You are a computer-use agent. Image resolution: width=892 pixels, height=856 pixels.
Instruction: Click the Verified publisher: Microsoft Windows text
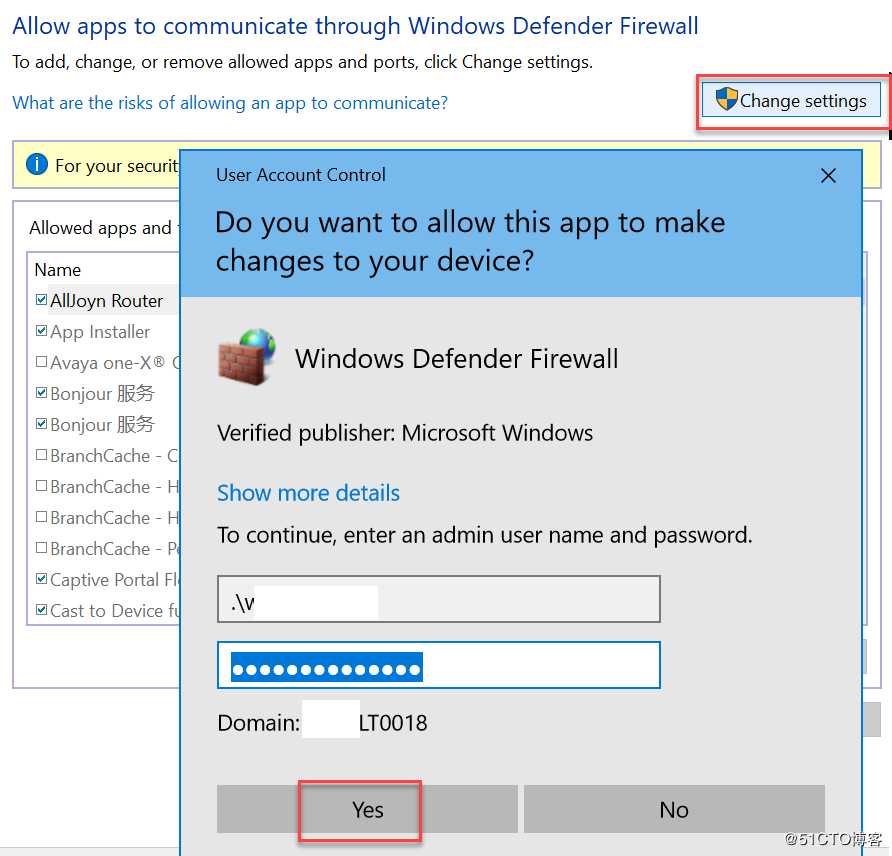(x=405, y=433)
